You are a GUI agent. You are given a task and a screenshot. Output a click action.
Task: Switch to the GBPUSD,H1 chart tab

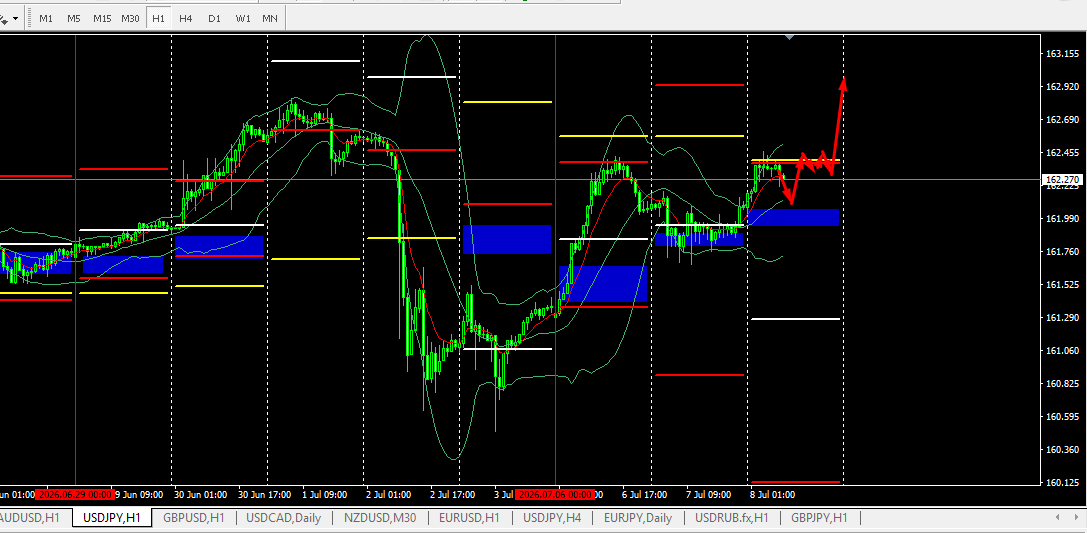pos(193,517)
